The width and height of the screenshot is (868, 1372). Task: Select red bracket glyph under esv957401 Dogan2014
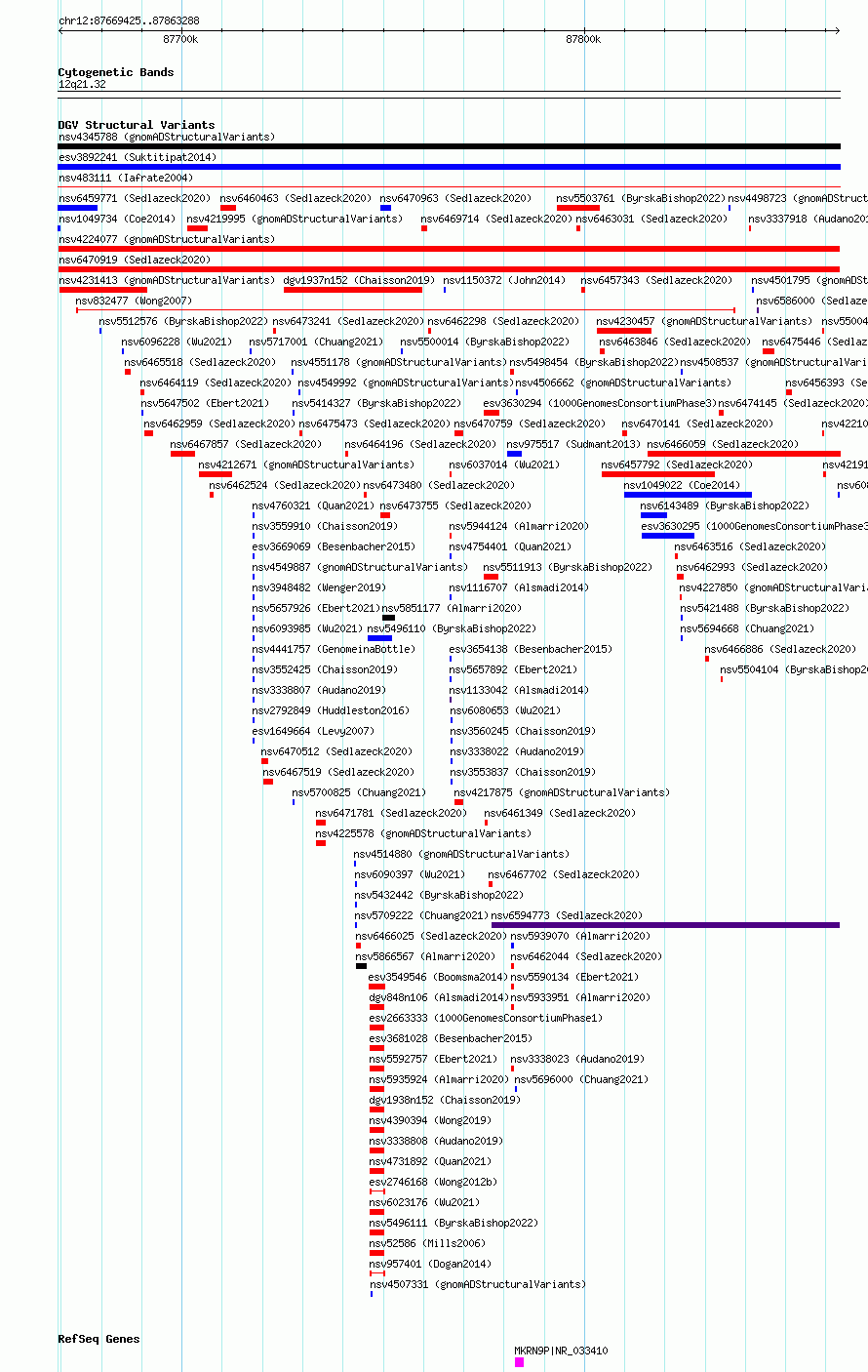377,1273
